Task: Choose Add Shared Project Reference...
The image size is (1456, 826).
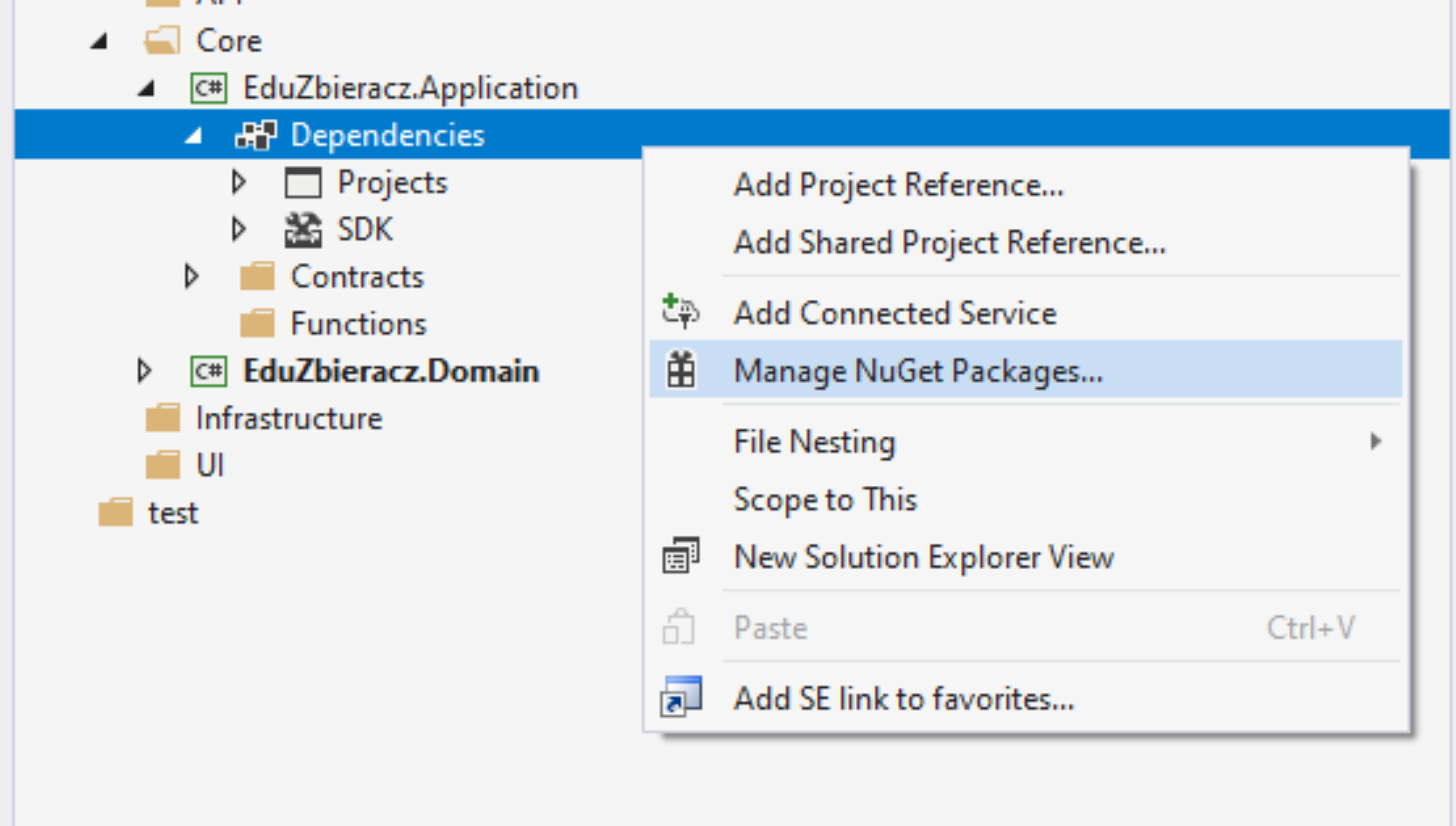Action: [x=1026, y=243]
